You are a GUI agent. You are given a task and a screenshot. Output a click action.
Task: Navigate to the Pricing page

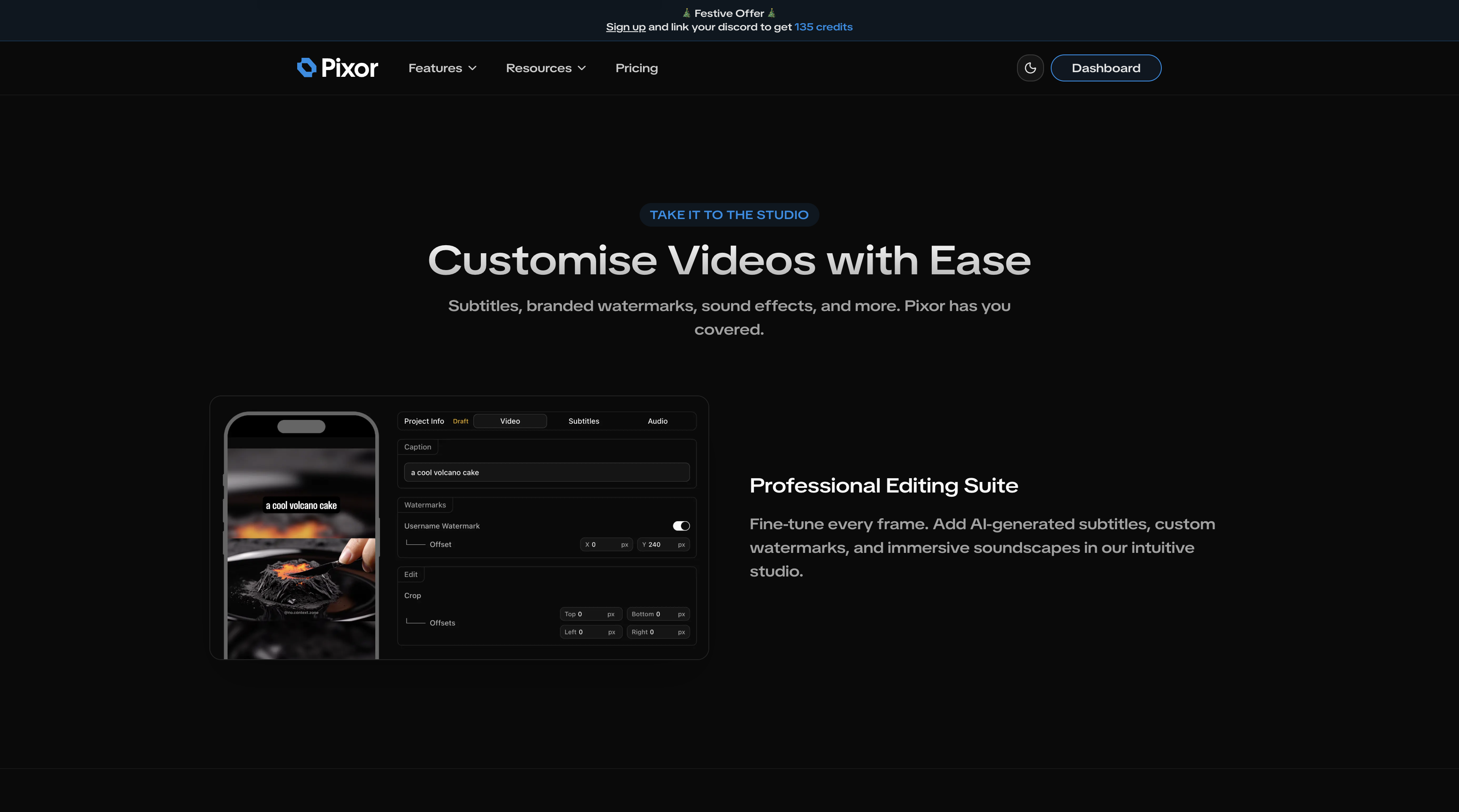point(636,68)
